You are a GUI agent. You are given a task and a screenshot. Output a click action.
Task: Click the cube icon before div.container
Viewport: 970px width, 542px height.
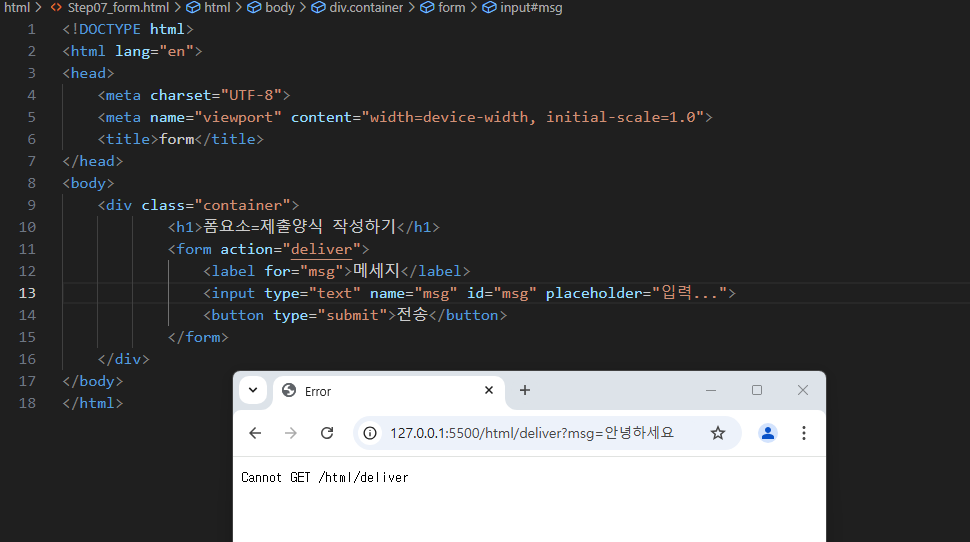tap(319, 7)
